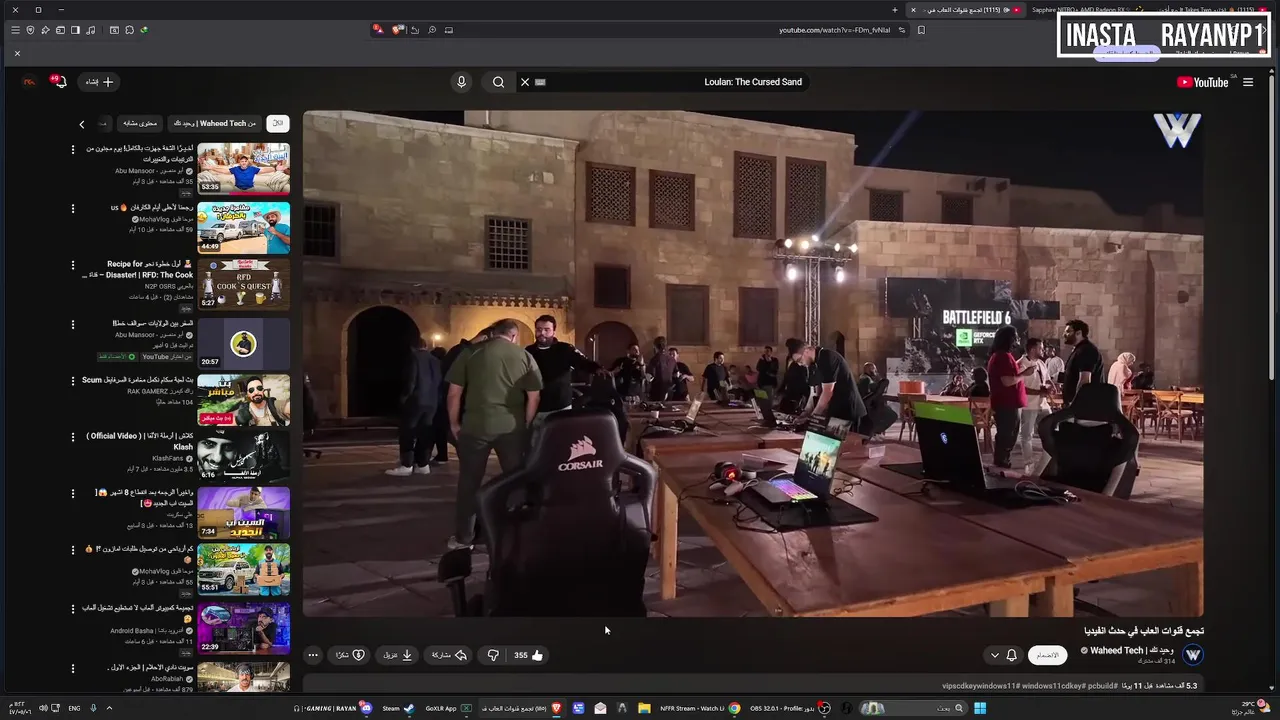This screenshot has height=720, width=1280.
Task: Like the video with thumbs up 355
Action: [x=529, y=655]
